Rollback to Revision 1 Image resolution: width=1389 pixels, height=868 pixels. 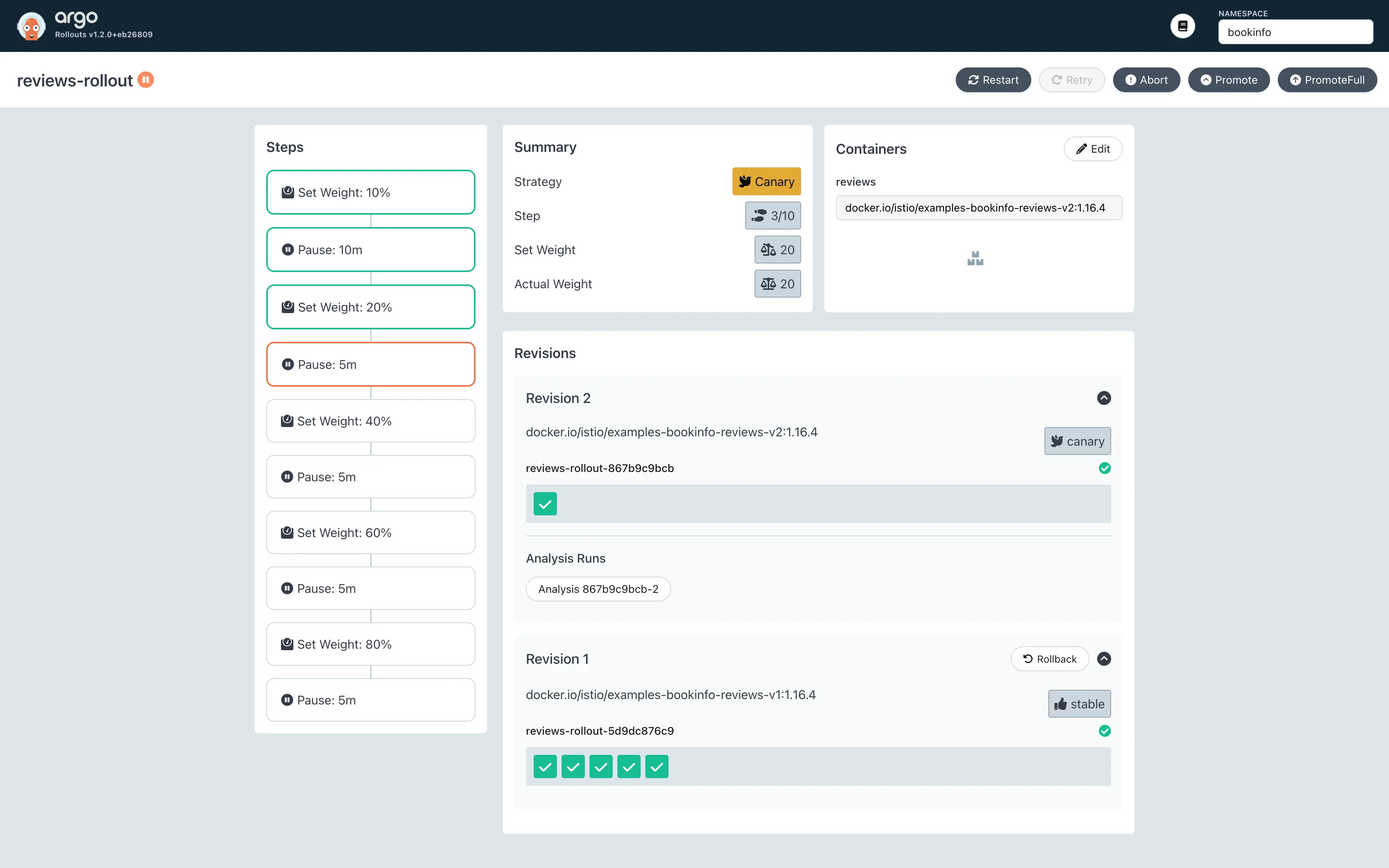click(1049, 658)
